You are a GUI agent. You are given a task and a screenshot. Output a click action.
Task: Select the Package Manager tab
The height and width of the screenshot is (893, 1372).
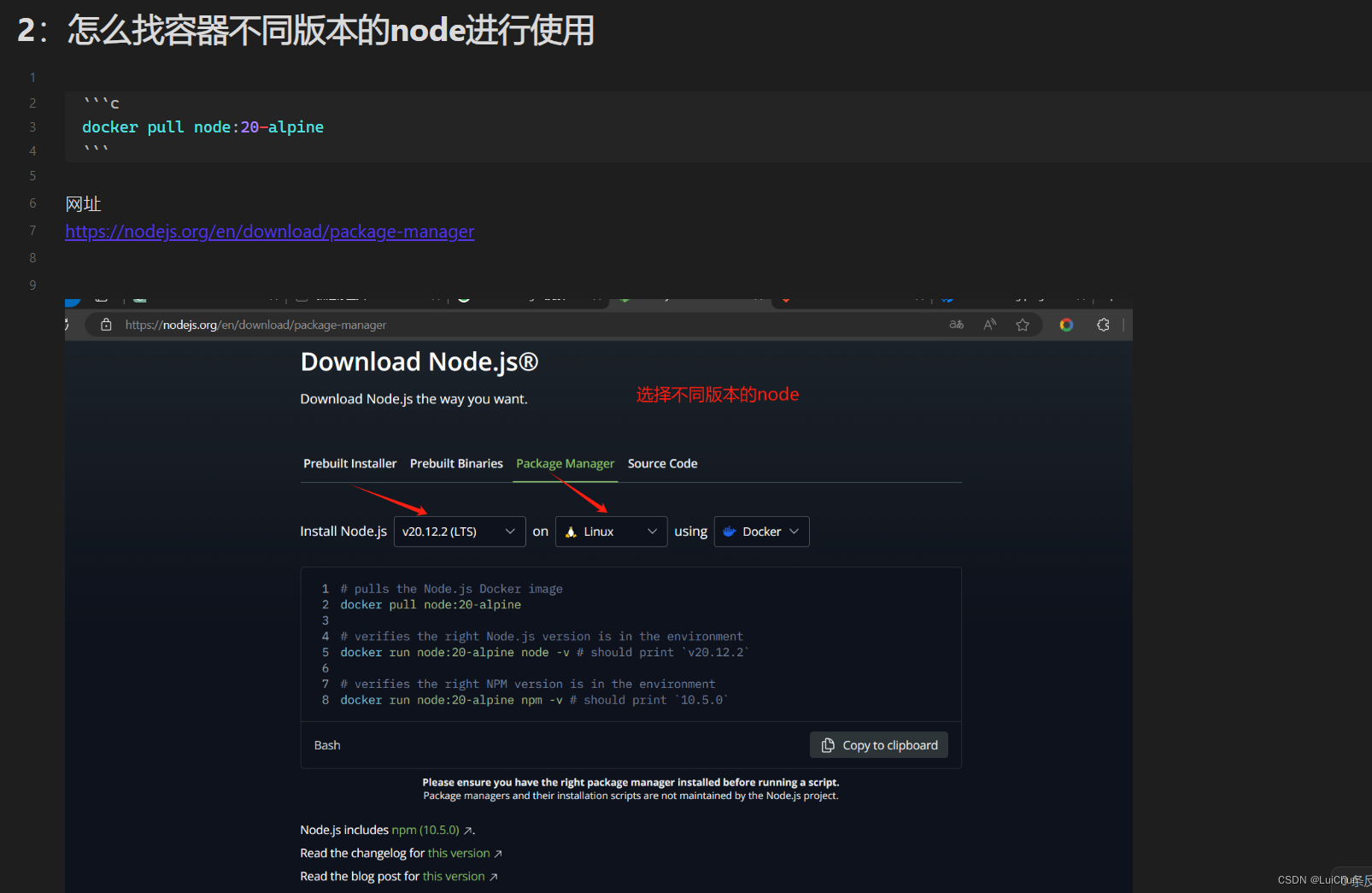(565, 463)
